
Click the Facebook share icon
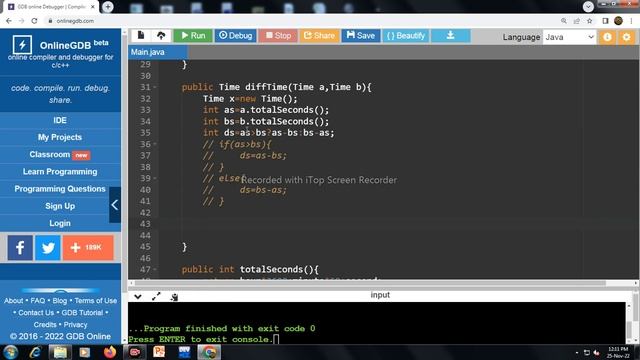20,248
